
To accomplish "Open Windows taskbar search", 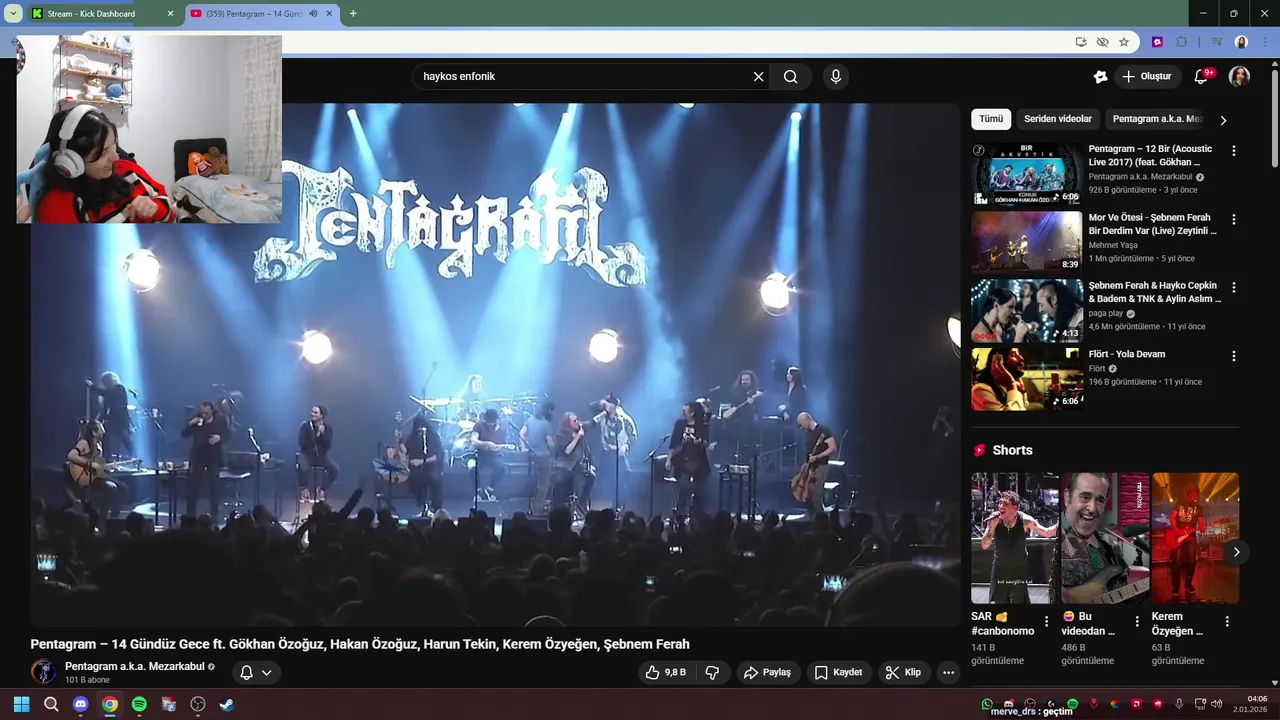I will pyautogui.click(x=51, y=704).
